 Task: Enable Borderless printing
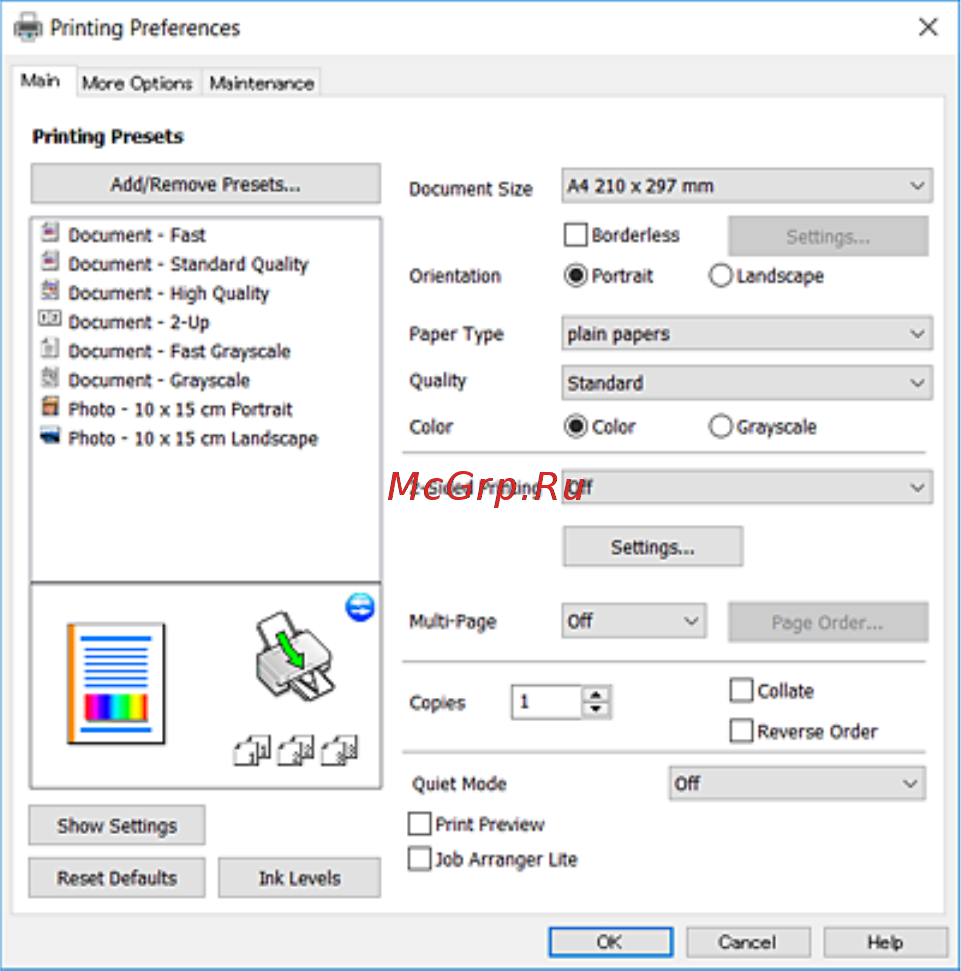(576, 235)
